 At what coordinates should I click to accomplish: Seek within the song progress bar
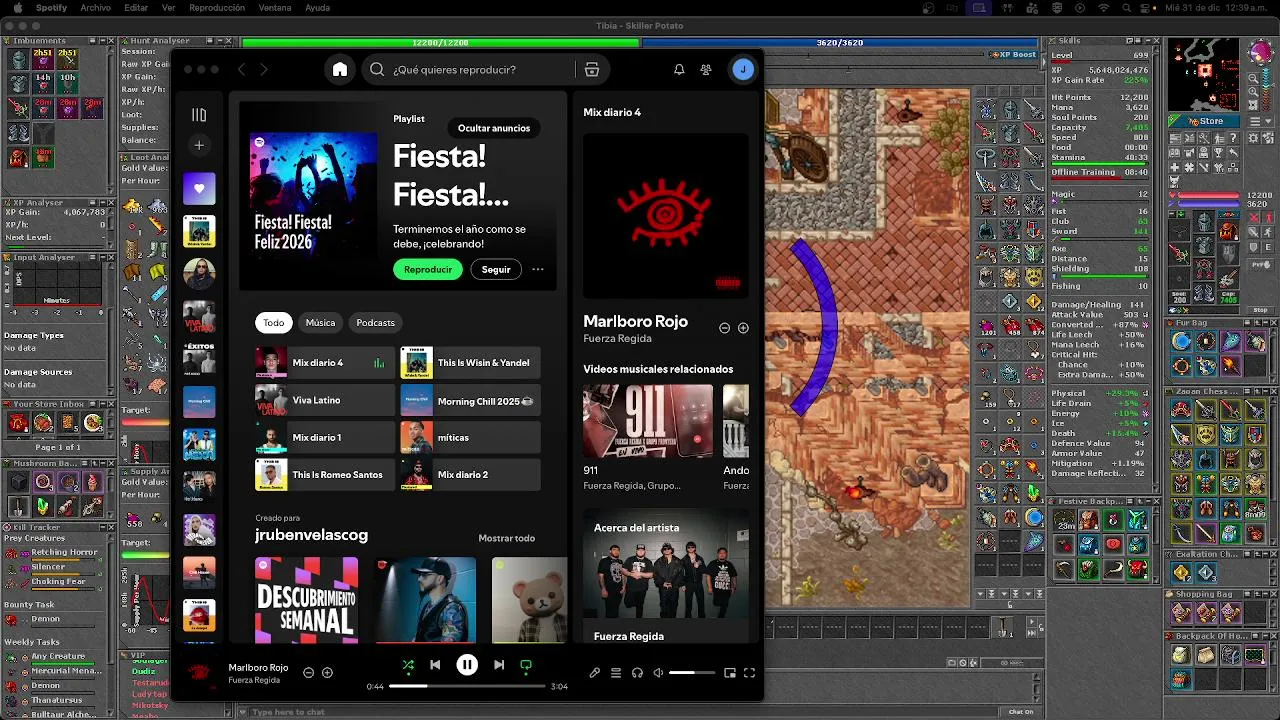pyautogui.click(x=467, y=686)
